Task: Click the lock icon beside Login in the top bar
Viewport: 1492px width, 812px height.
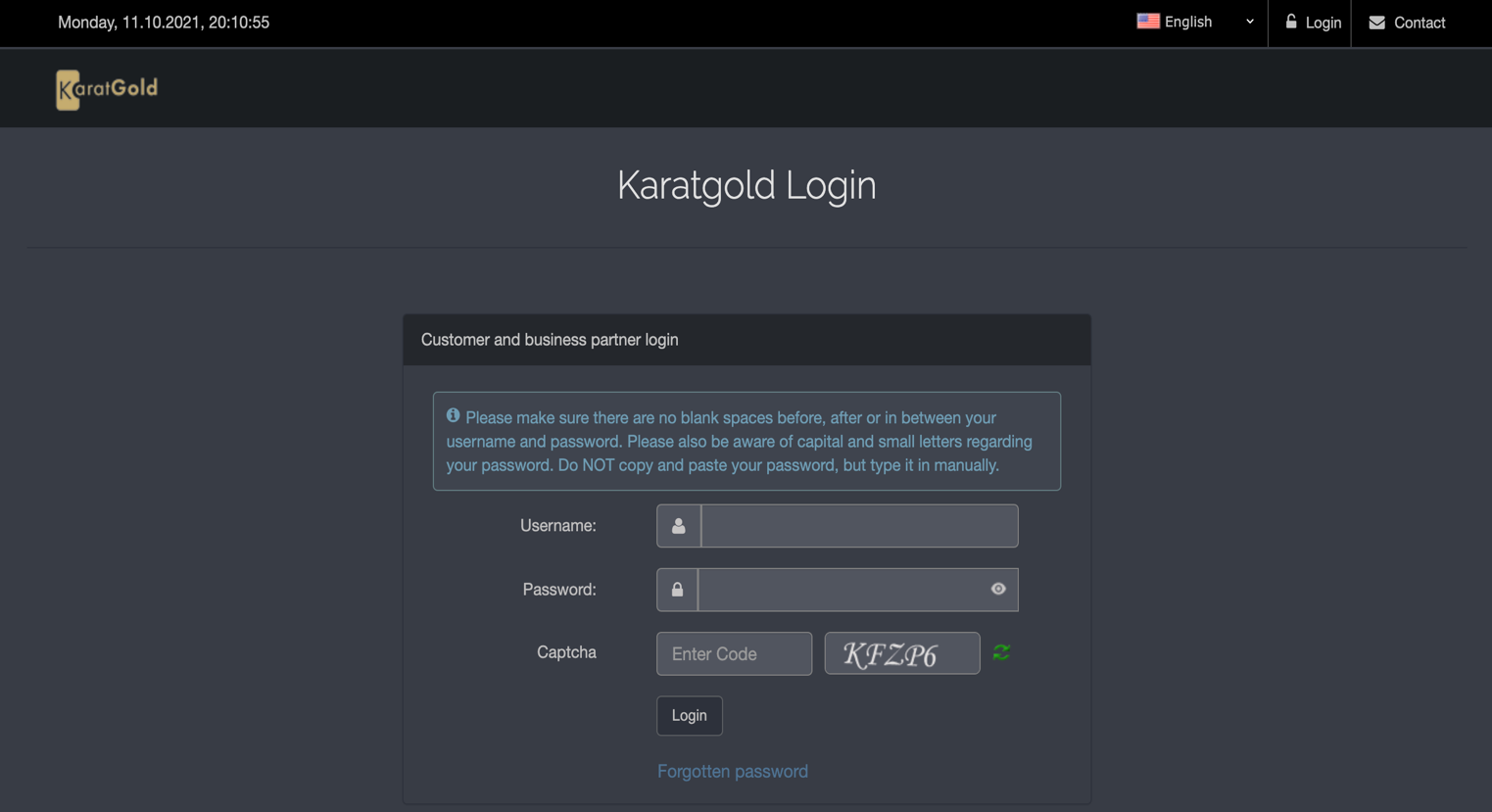Action: tap(1291, 22)
